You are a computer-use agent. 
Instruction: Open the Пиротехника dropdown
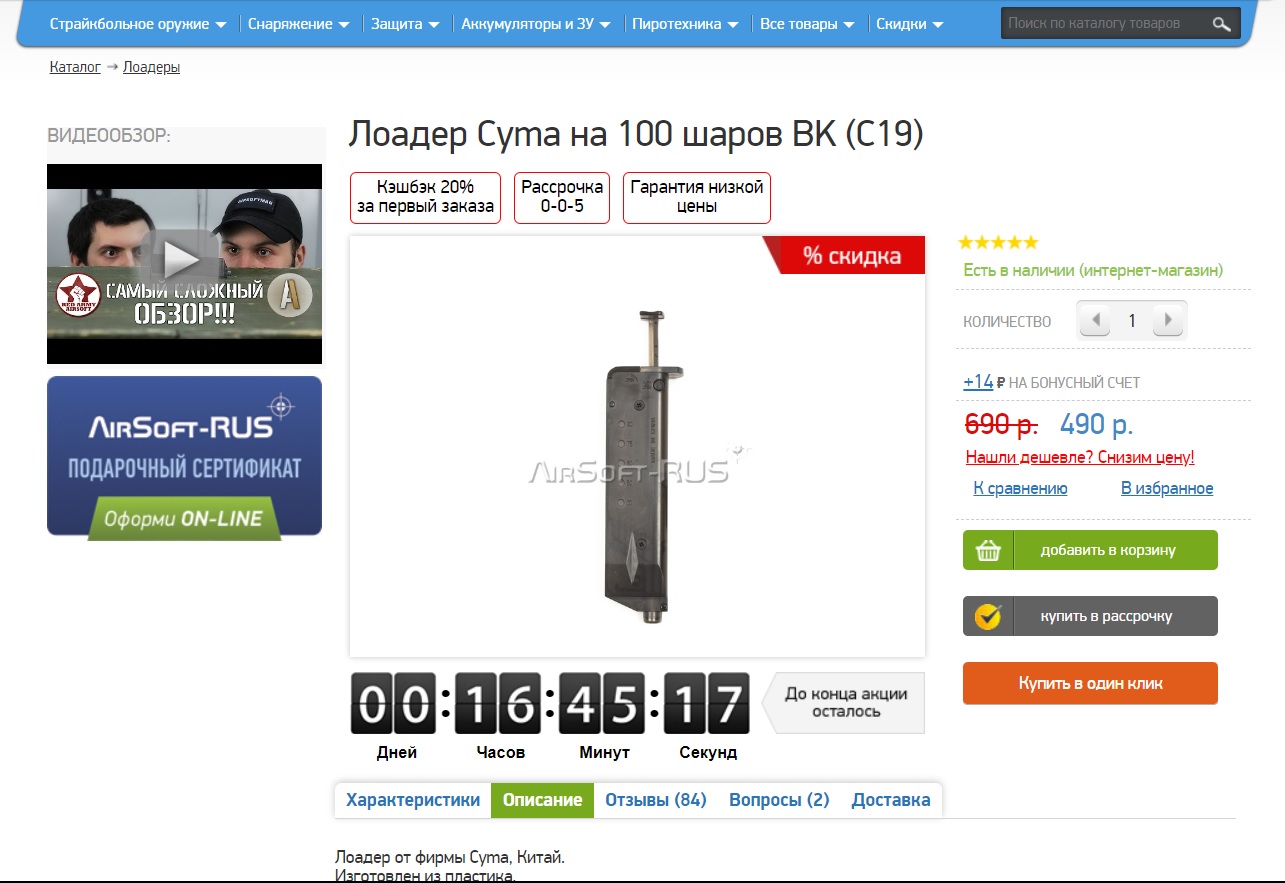coord(685,24)
